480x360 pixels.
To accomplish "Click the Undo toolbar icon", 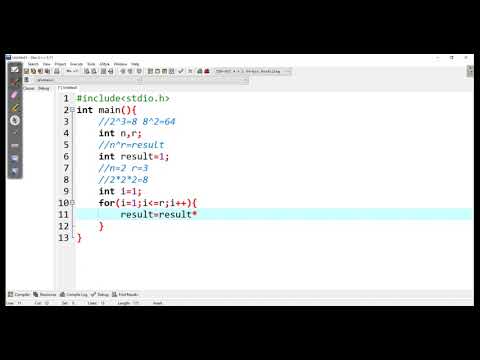I will pos(69,71).
